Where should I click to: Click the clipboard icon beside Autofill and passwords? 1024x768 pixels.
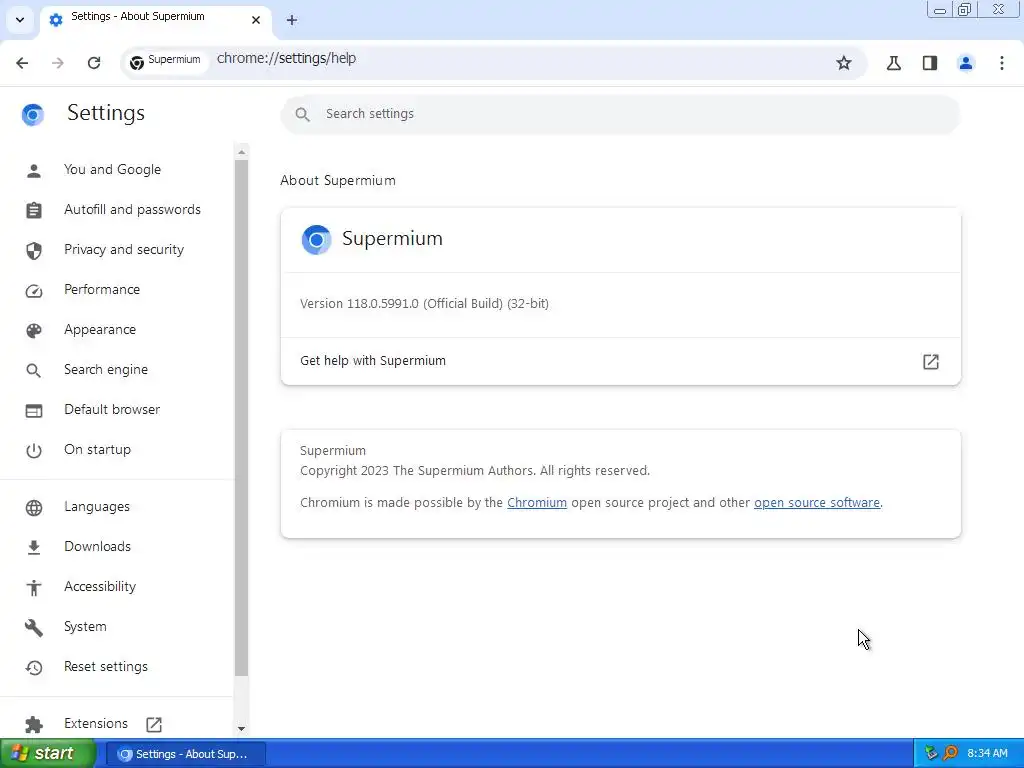(34, 211)
